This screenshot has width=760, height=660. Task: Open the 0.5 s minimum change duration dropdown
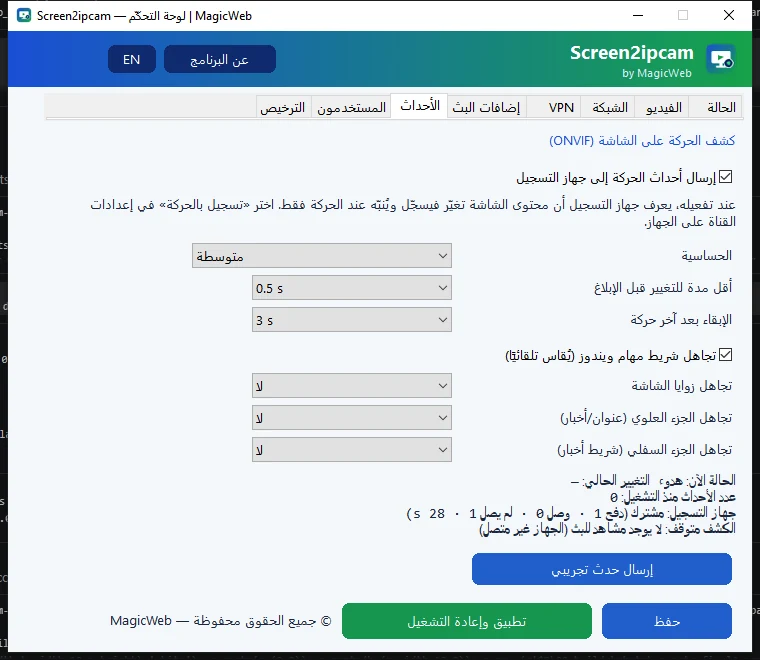(x=352, y=288)
